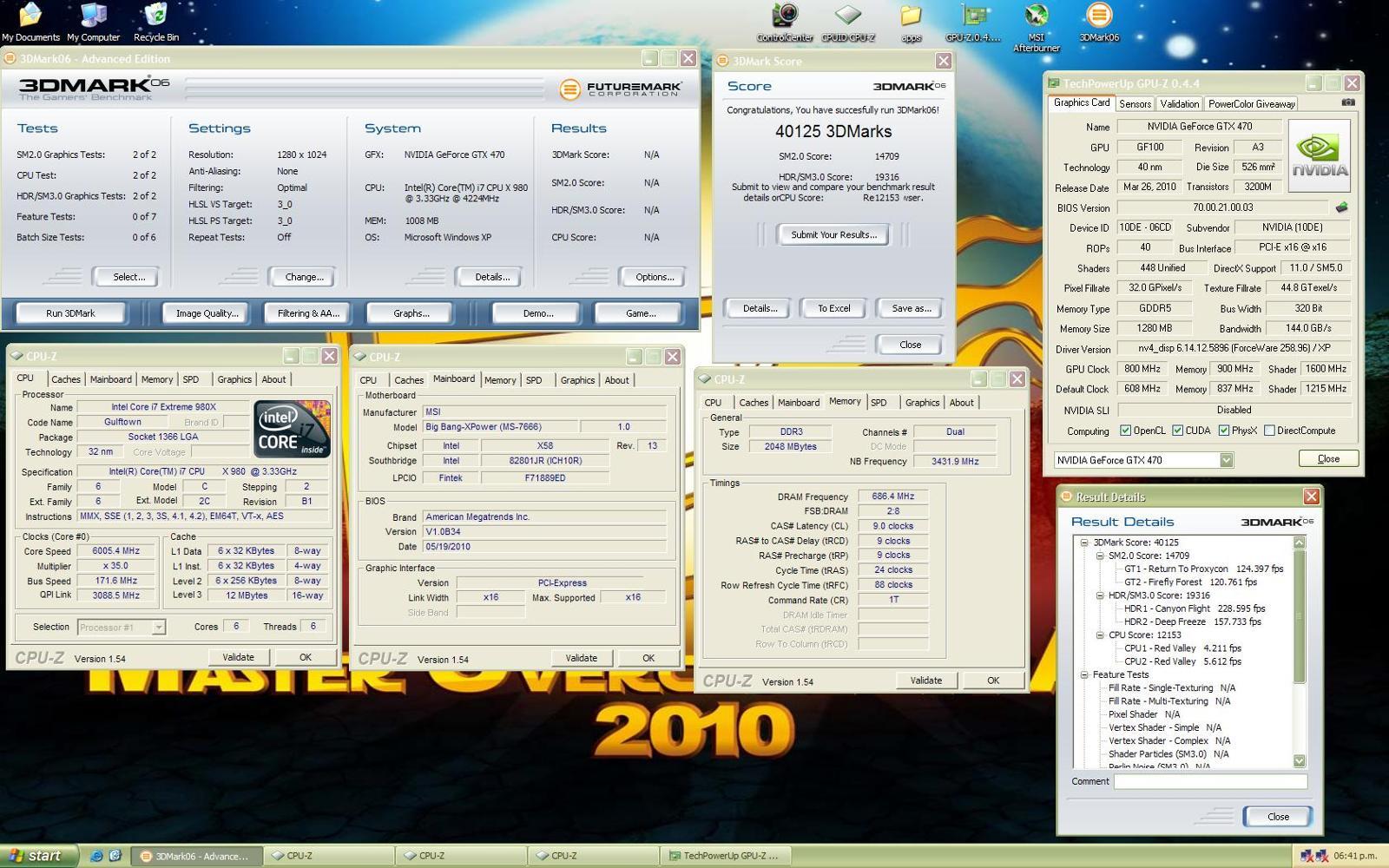Screen dimensions: 1389x868
Task: Open the SPD tab in the CPU-Z Memory window
Action: pyautogui.click(x=879, y=403)
